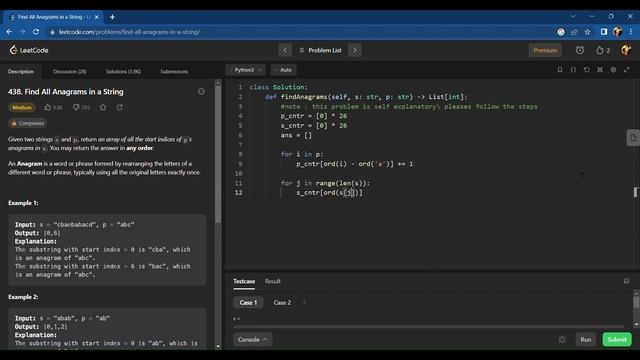This screenshot has height=360, width=640.
Task: Click code line 2 findAnagrams definition
Action: pos(366,97)
